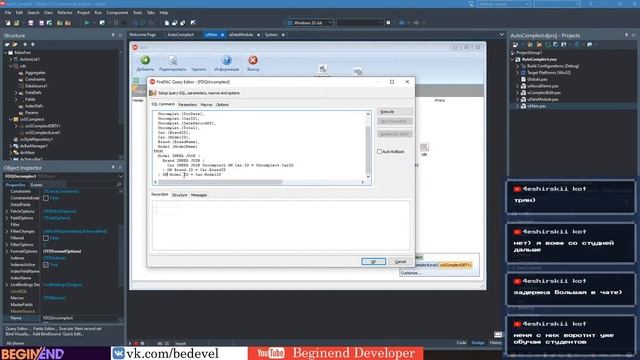Click Cancel in the Query Editor
Image resolution: width=640 pixels, height=360 pixels.
coord(400,262)
